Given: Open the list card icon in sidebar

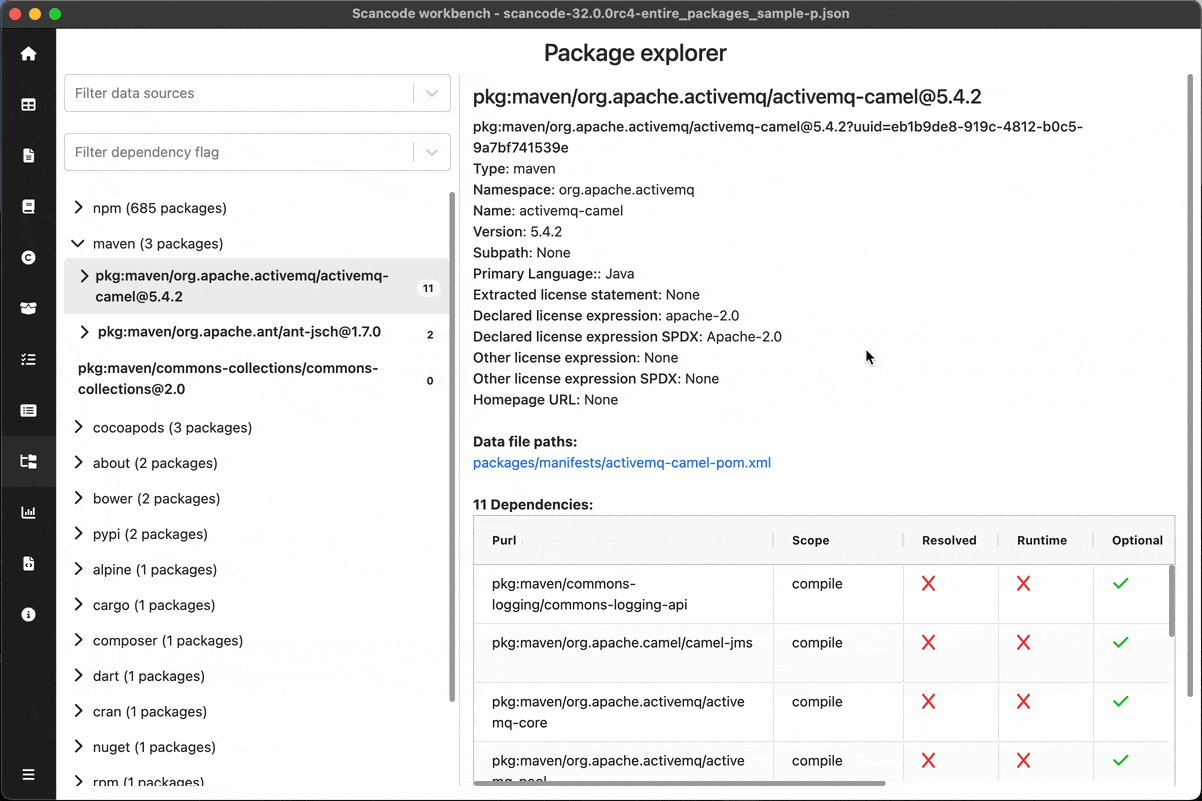Looking at the screenshot, I should [x=28, y=410].
